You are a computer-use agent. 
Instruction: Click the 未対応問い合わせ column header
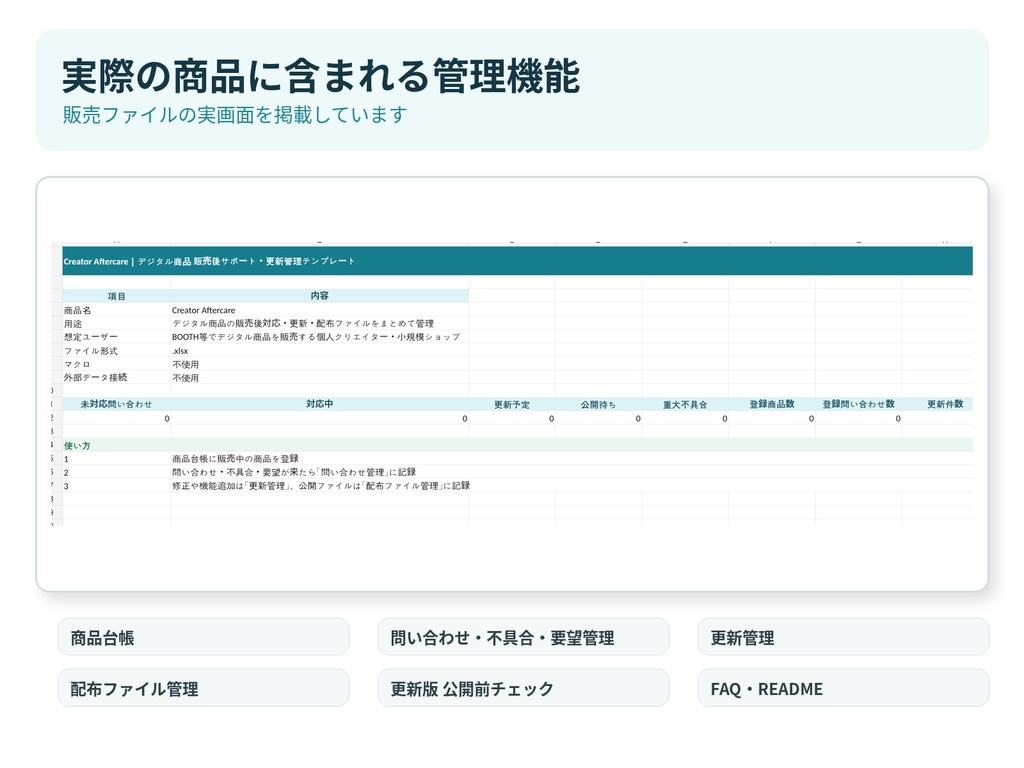click(116, 404)
